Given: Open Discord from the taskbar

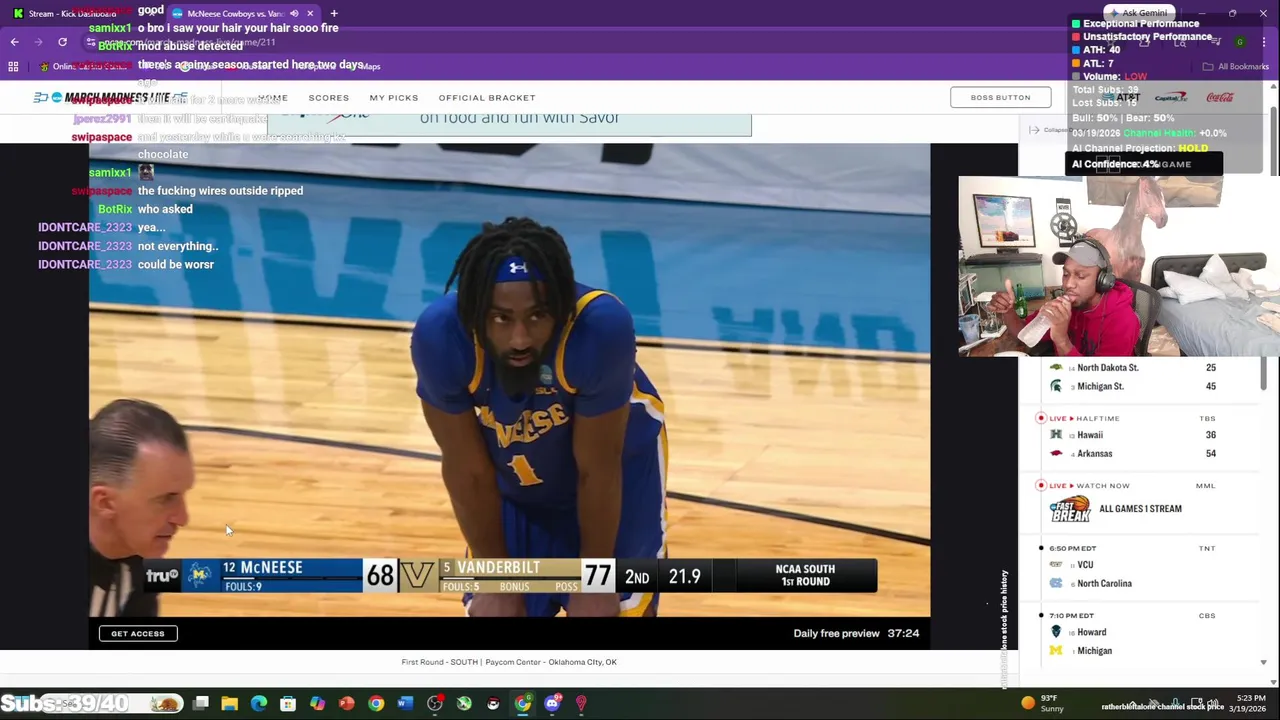Looking at the screenshot, I should [552, 704].
